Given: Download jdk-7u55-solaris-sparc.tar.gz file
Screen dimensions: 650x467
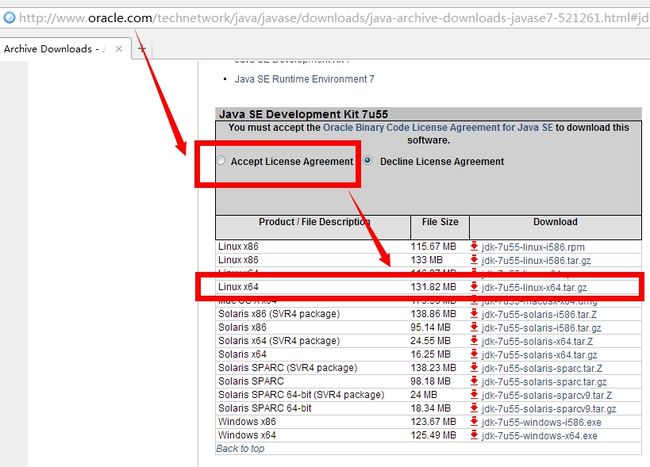Looking at the screenshot, I should tap(544, 382).
